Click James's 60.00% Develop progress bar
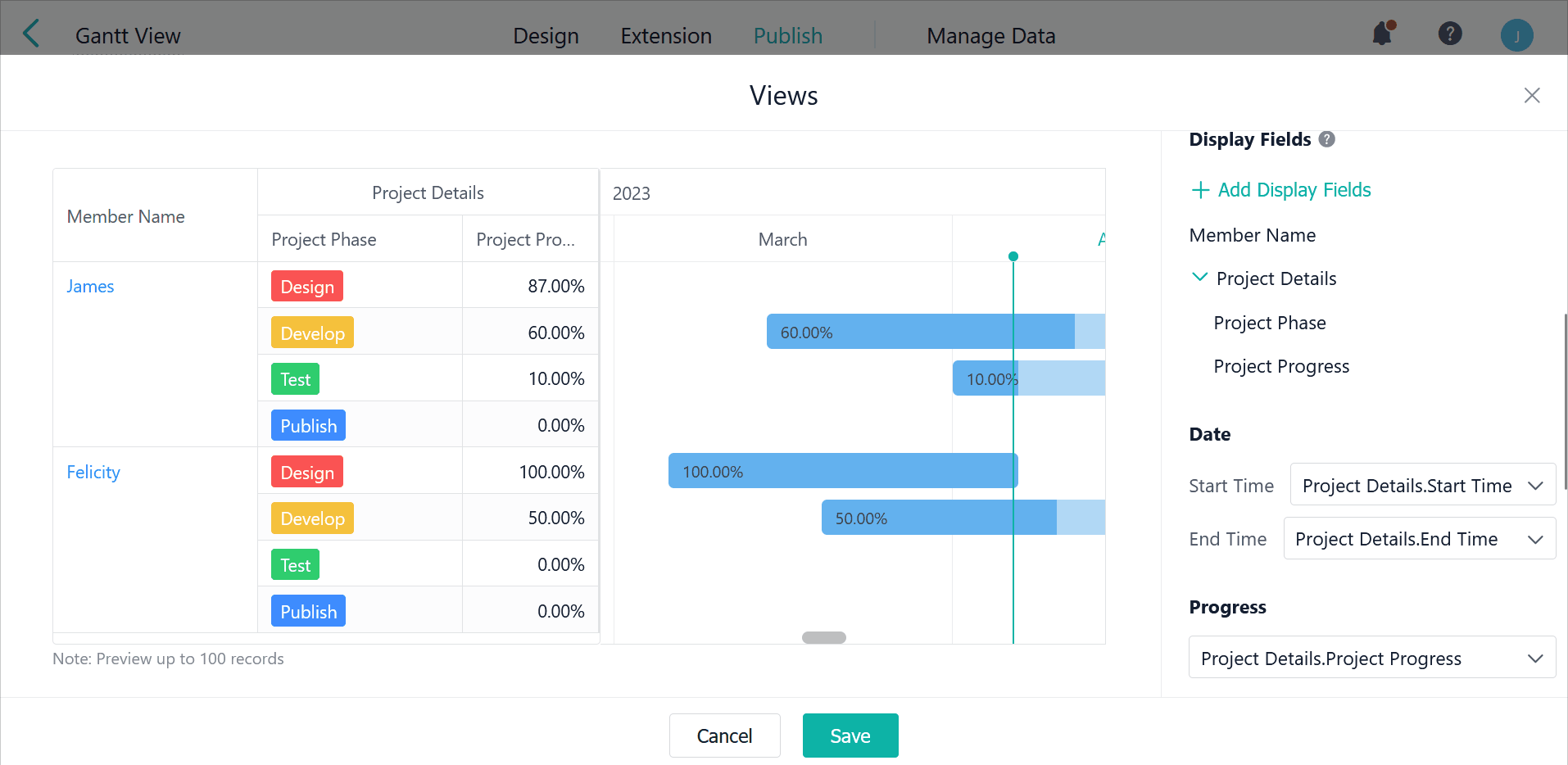 [919, 332]
